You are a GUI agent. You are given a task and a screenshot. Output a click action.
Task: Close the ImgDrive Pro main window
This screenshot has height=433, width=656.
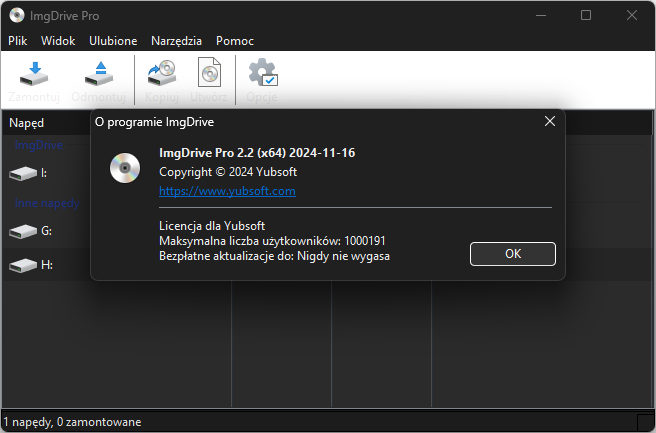(x=632, y=15)
